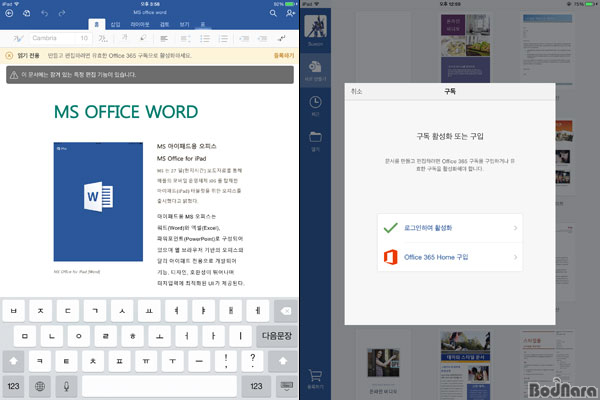Click the orange activate link in read-only banner
Screen dimensions: 600x400
pyautogui.click(x=284, y=56)
